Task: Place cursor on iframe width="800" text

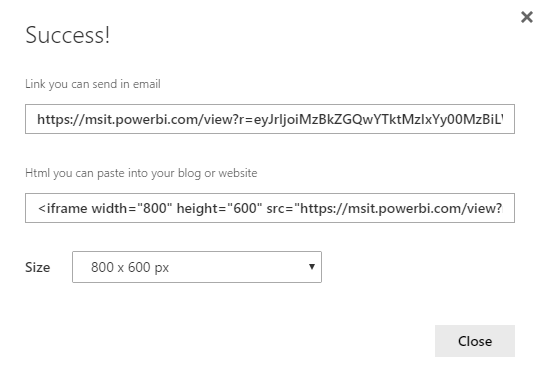Action: pos(105,208)
